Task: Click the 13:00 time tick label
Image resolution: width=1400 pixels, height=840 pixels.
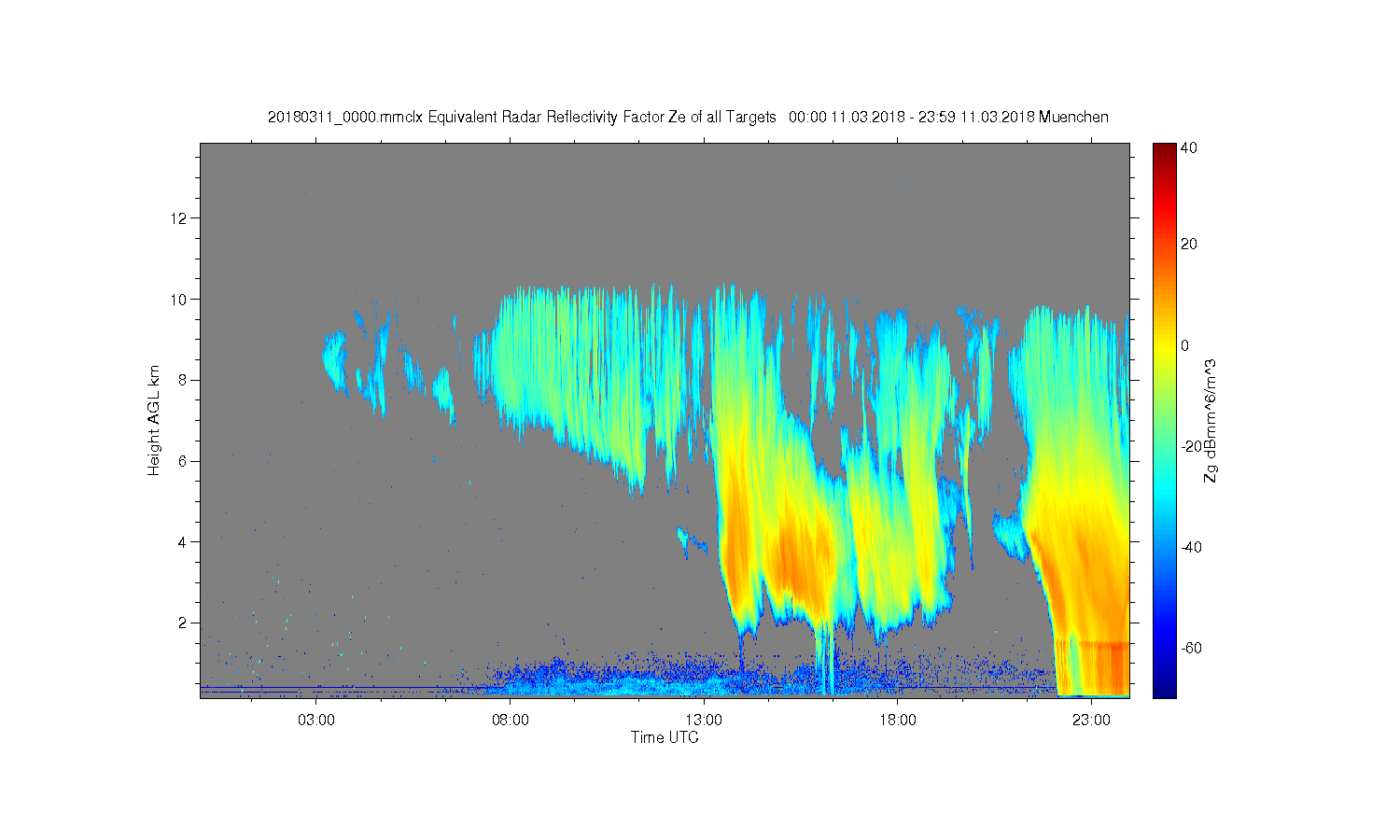Action: [704, 720]
